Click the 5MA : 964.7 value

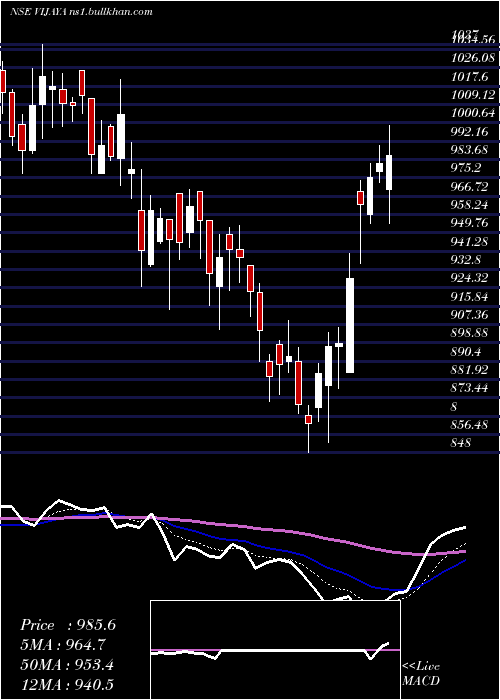[x=63, y=645]
